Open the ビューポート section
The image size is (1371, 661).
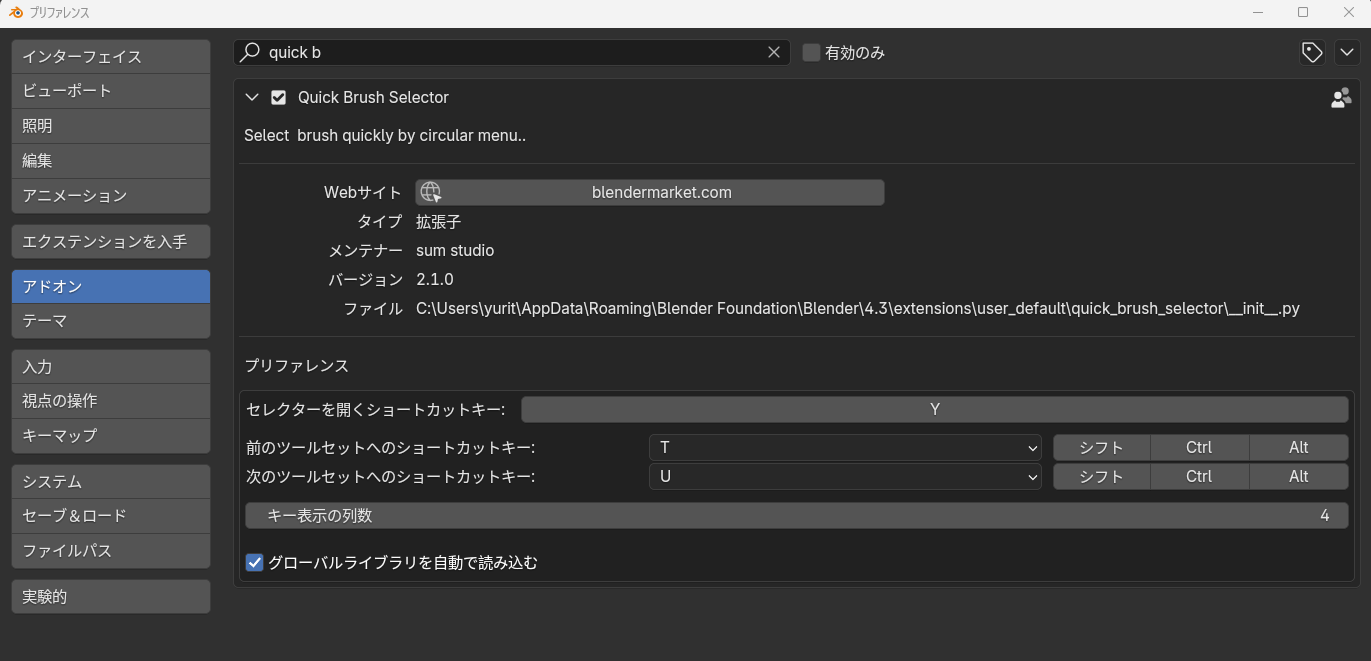pyautogui.click(x=111, y=90)
